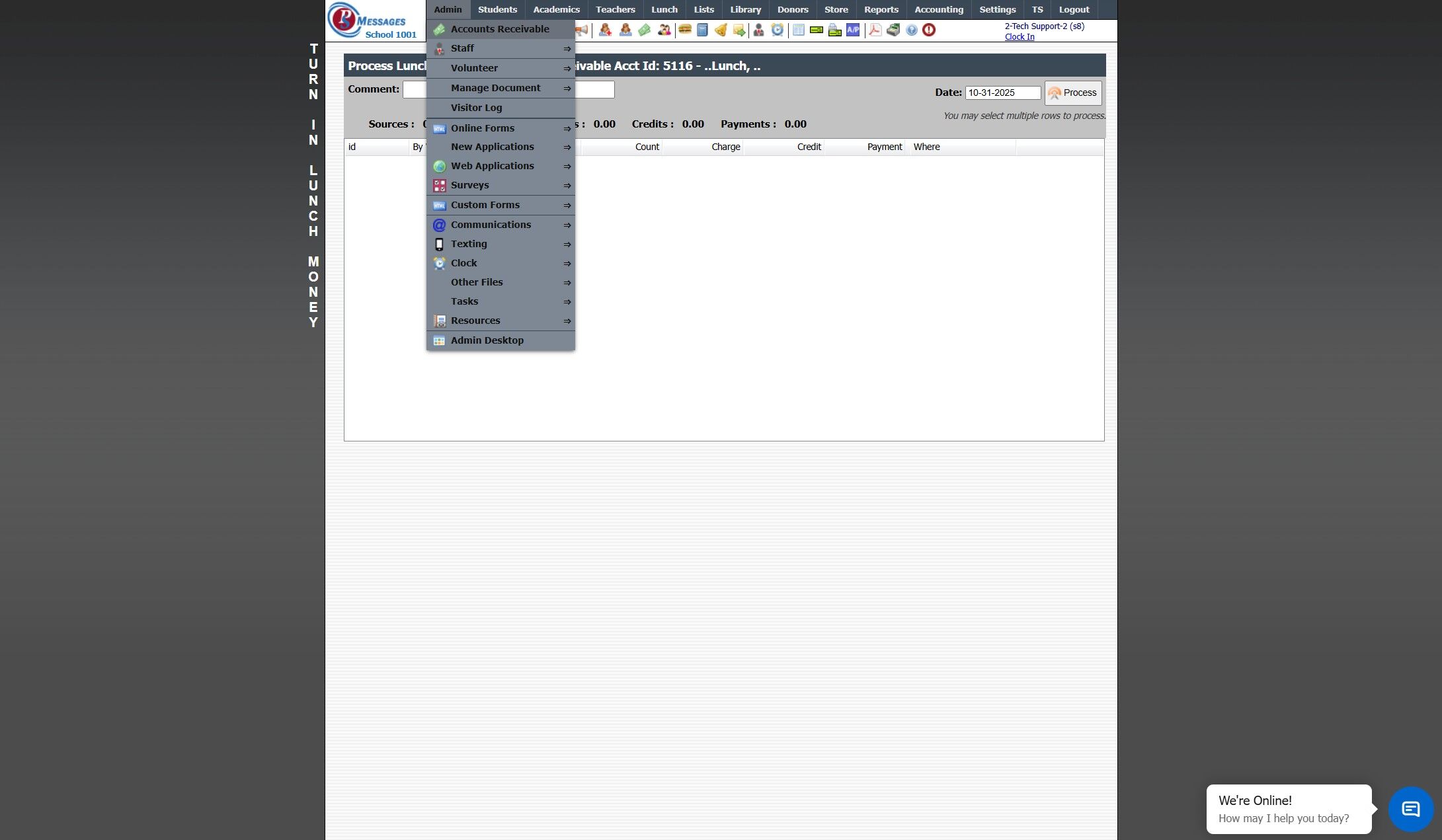Click the alarm clock toolbar icon
1442x840 pixels.
pyautogui.click(x=778, y=30)
